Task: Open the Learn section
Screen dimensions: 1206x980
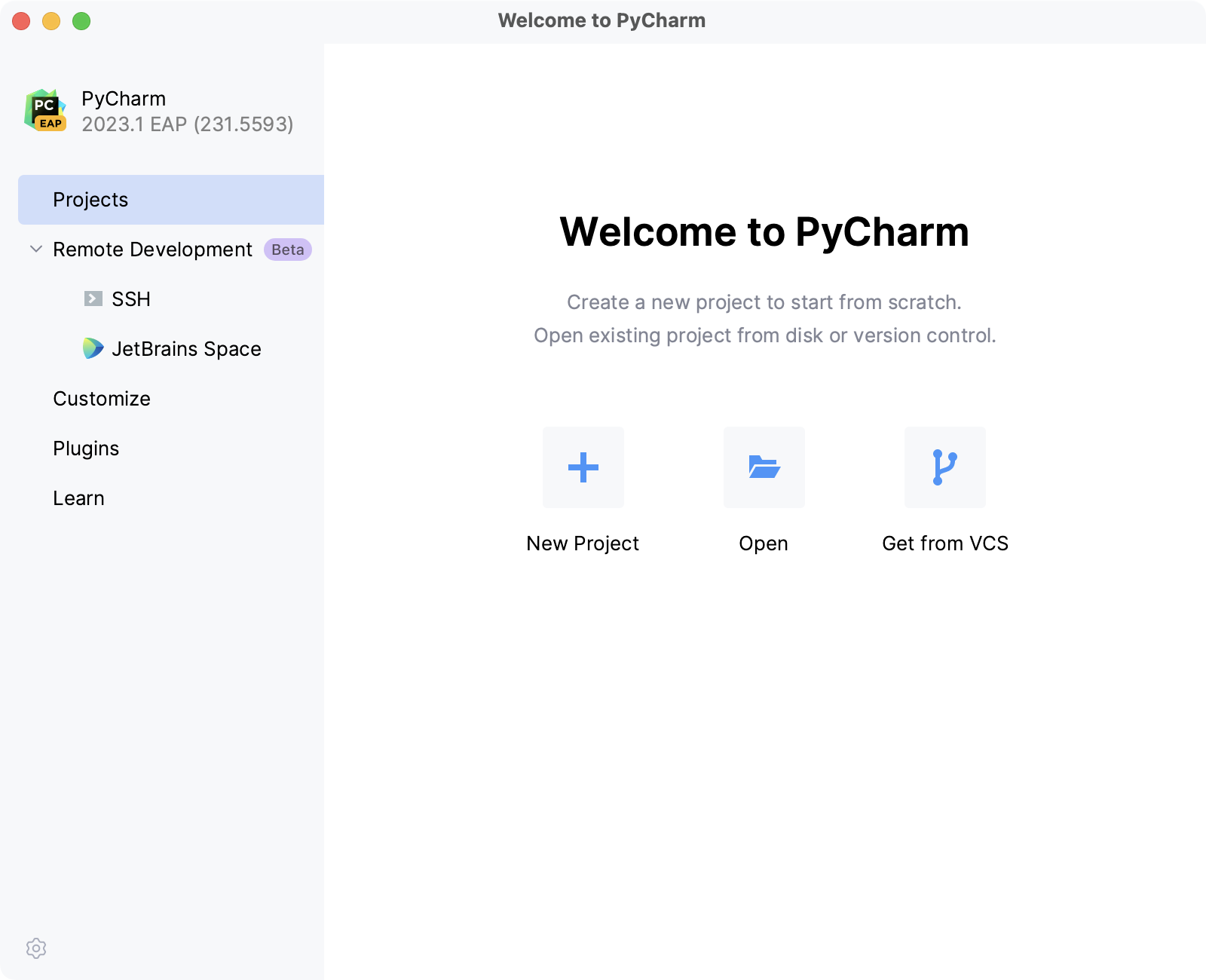Action: (78, 498)
